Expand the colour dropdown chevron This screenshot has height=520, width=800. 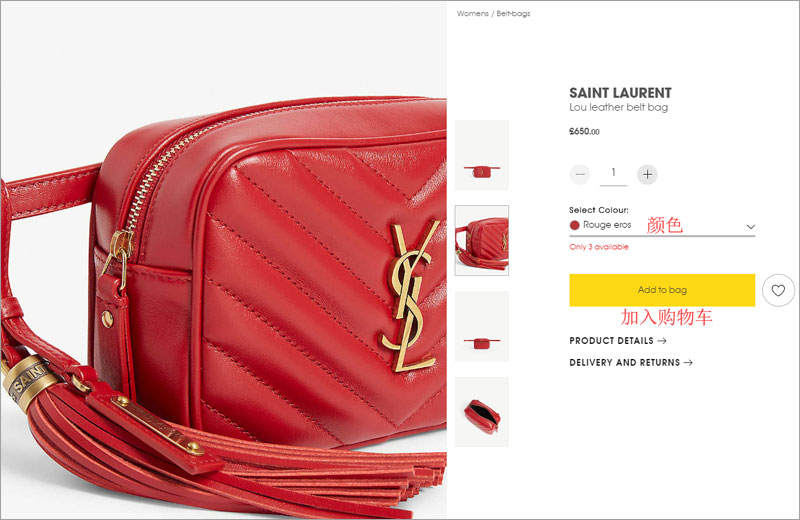751,227
